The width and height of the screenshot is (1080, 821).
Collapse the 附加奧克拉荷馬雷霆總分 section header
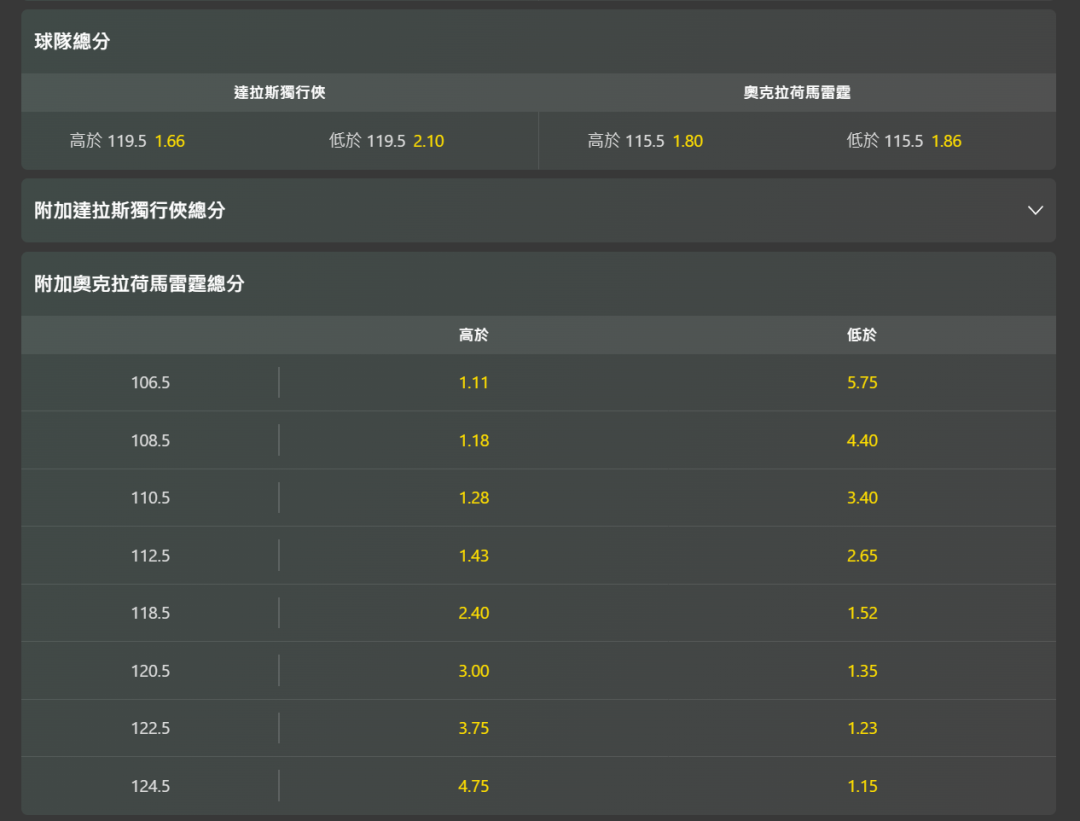pyautogui.click(x=538, y=284)
